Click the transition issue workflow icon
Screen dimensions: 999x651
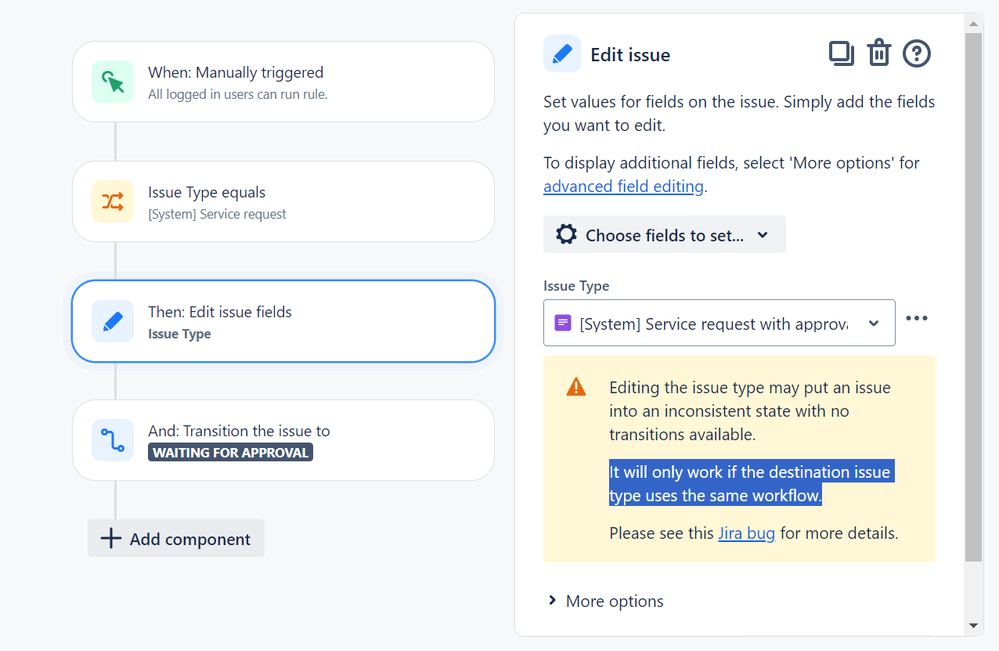tap(113, 440)
